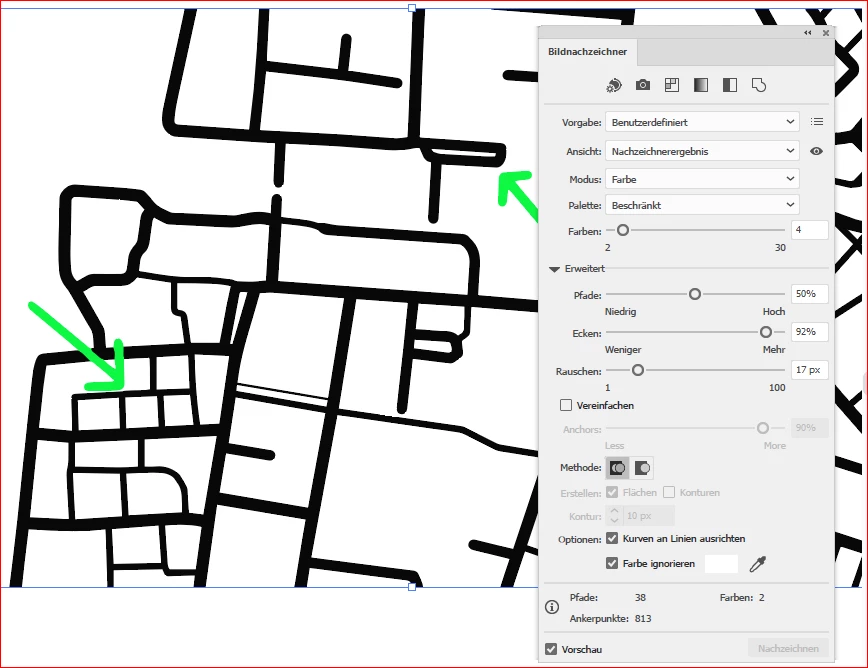Click the Rauschen slider handle
The image size is (868, 668).
click(x=638, y=370)
